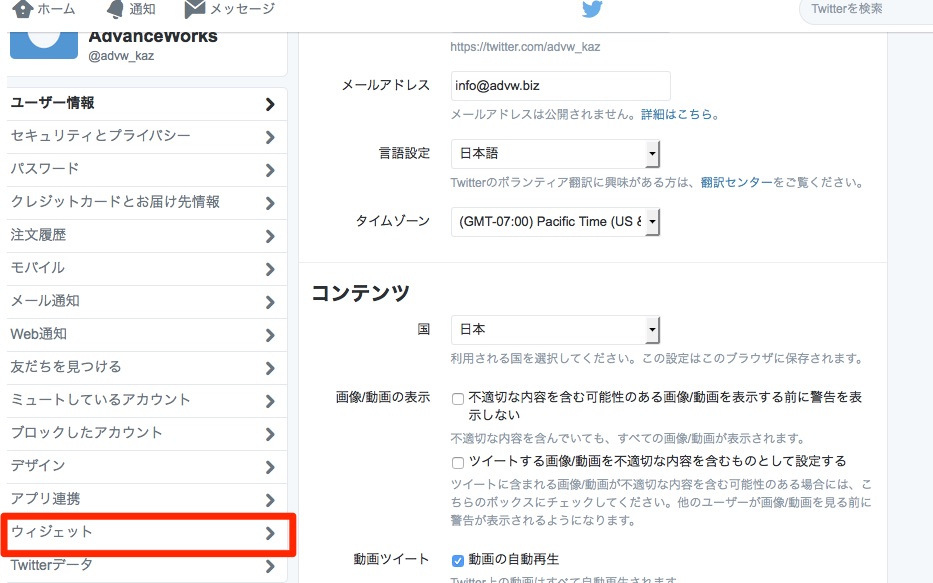933x583 pixels.
Task: Click the notifications bell icon
Action: click(x=115, y=8)
